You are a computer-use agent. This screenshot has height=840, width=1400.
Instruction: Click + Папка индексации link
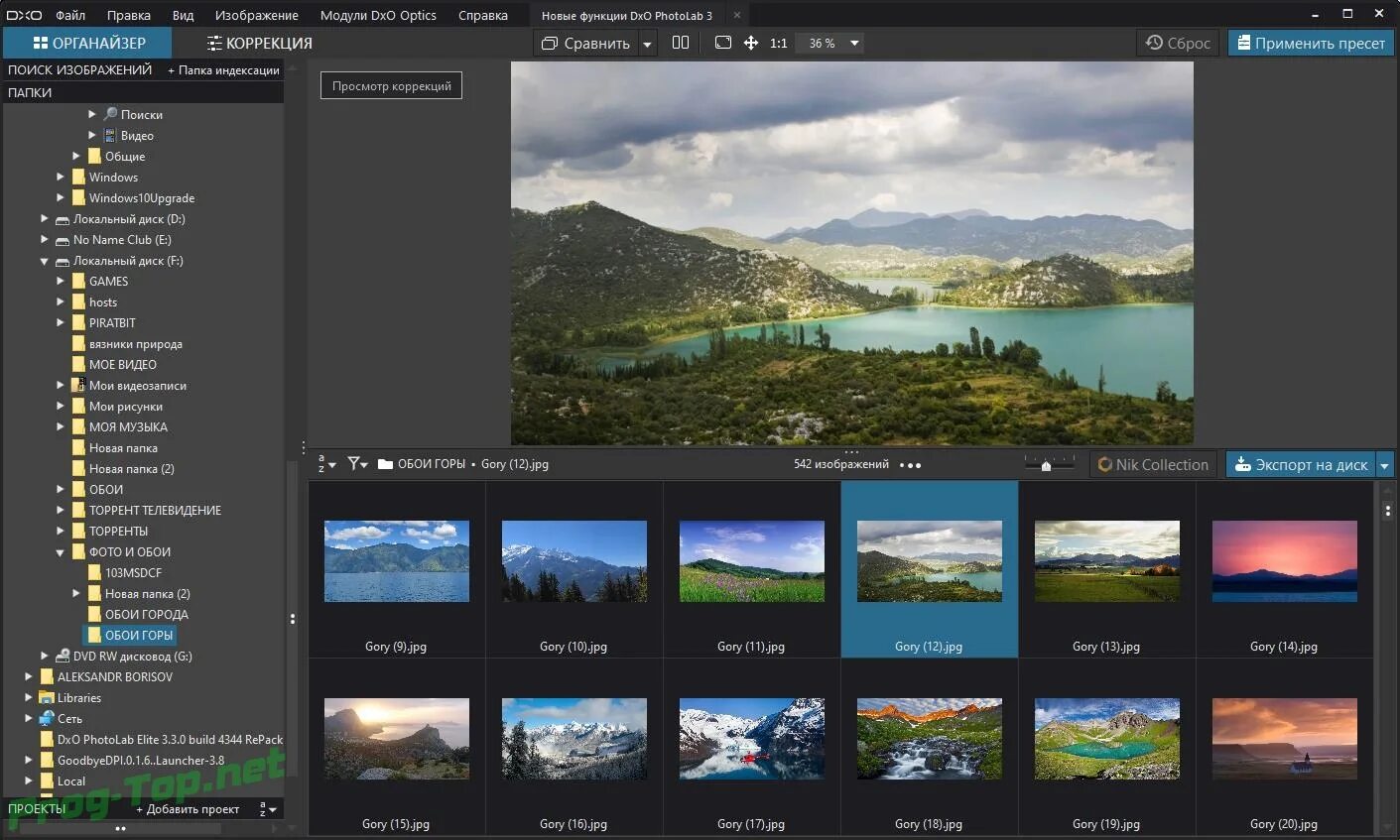point(223,70)
